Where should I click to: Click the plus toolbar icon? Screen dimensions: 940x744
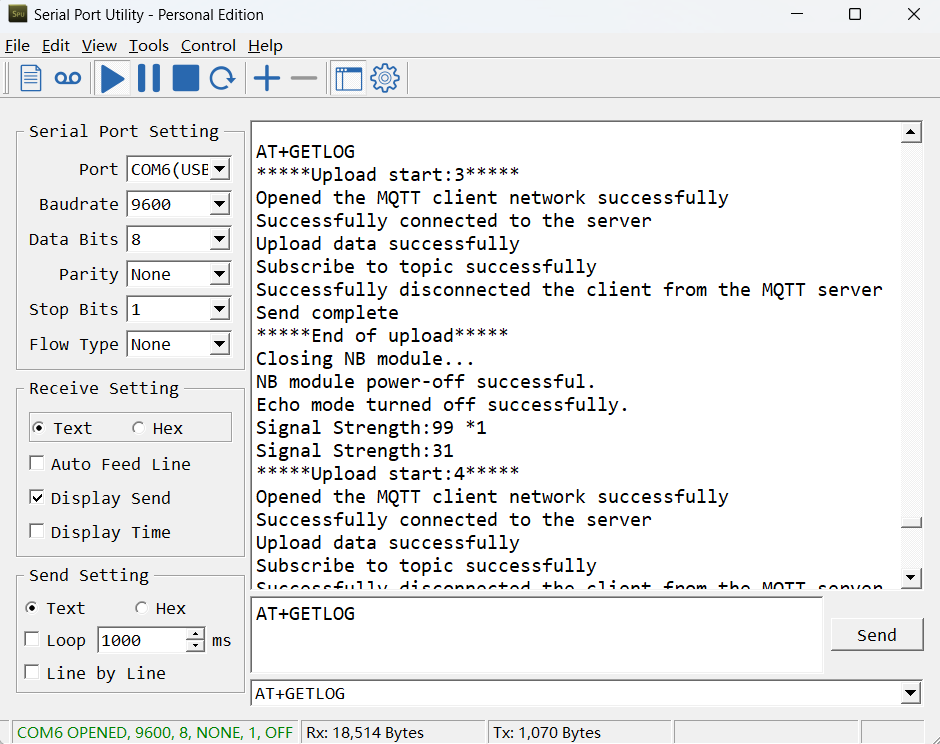click(x=267, y=79)
